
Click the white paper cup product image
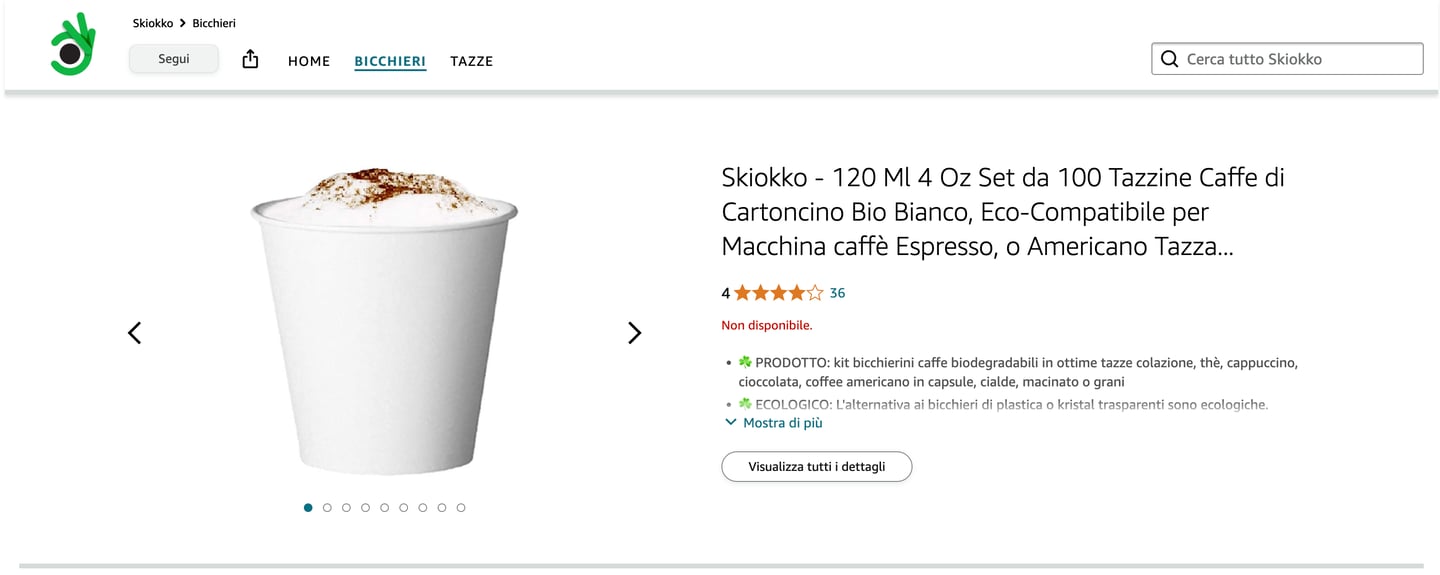click(385, 330)
